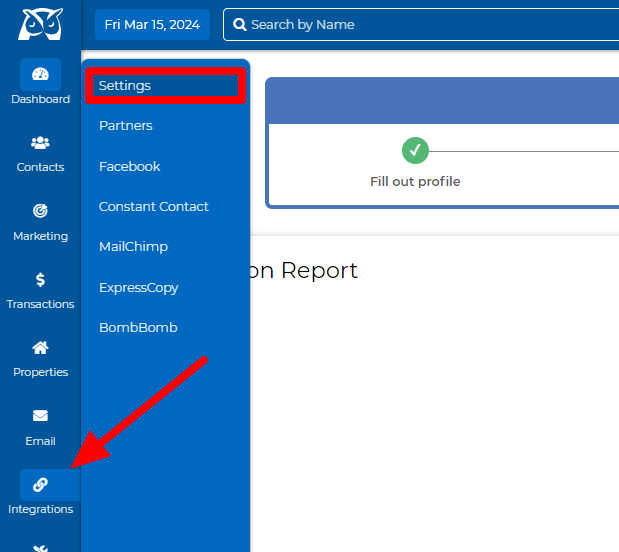This screenshot has height=552, width=619.
Task: Open MailChimp integration menu item
Action: point(133,247)
